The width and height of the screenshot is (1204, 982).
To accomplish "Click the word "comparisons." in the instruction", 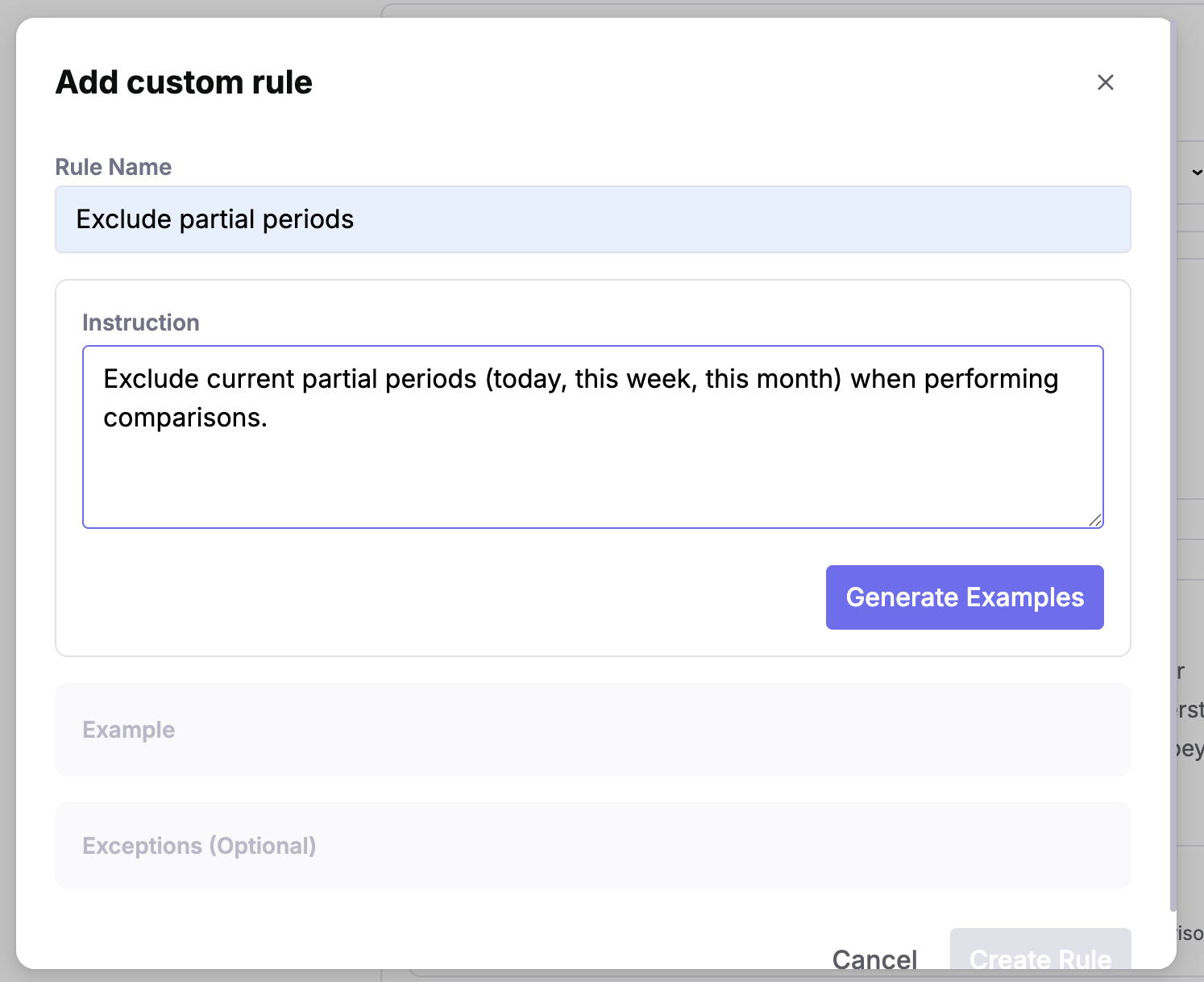I will point(185,418).
